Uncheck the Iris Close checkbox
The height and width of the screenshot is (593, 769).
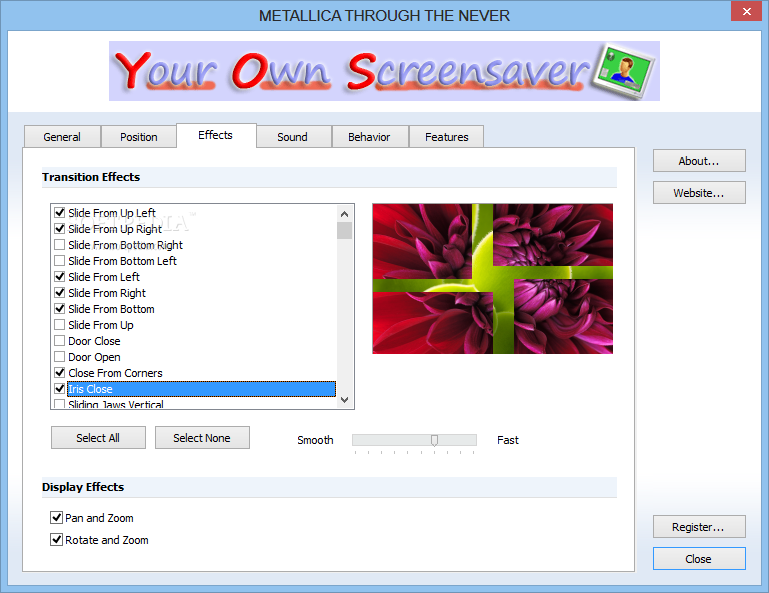(x=60, y=388)
